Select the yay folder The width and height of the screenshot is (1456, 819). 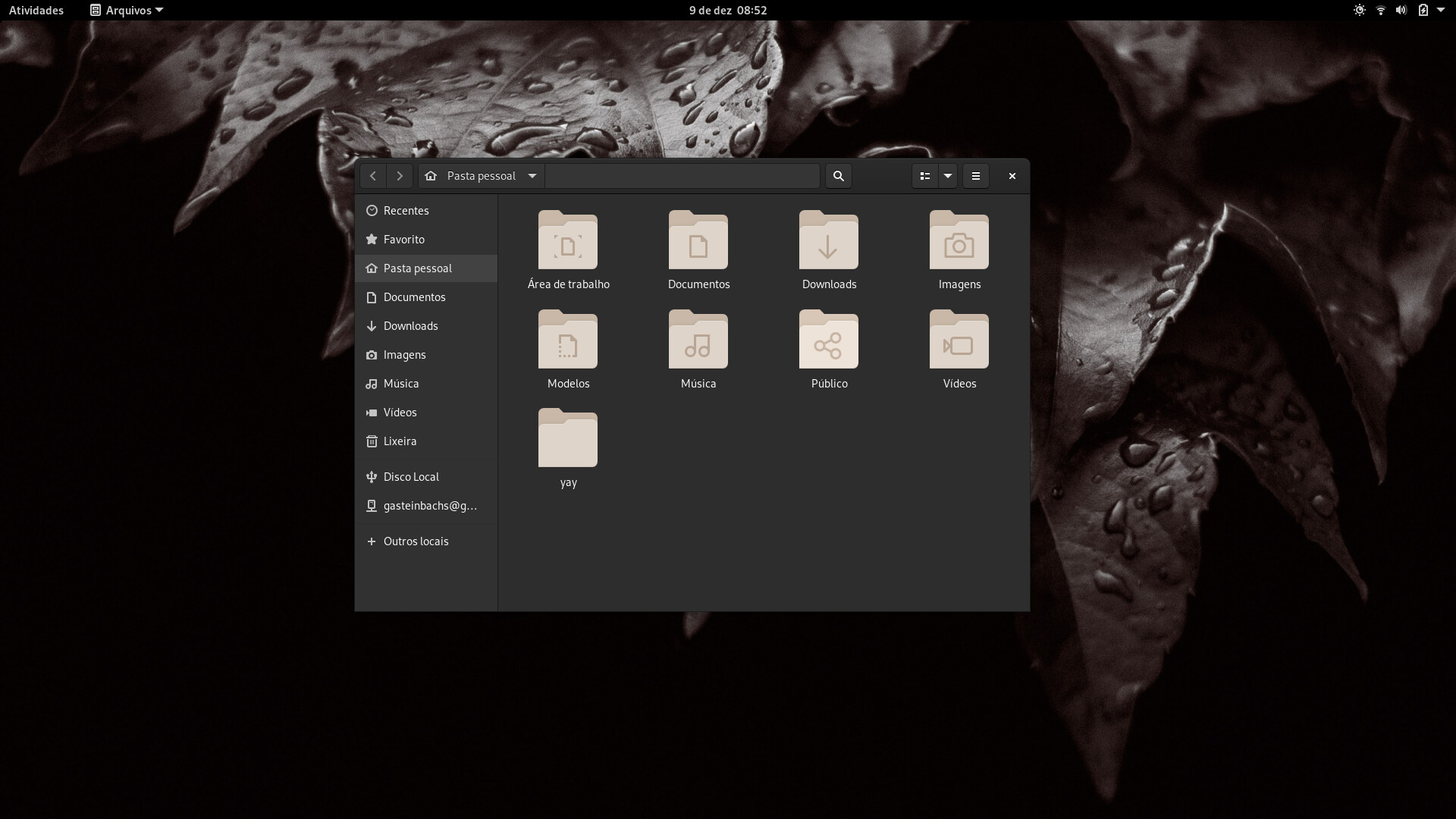tap(567, 439)
